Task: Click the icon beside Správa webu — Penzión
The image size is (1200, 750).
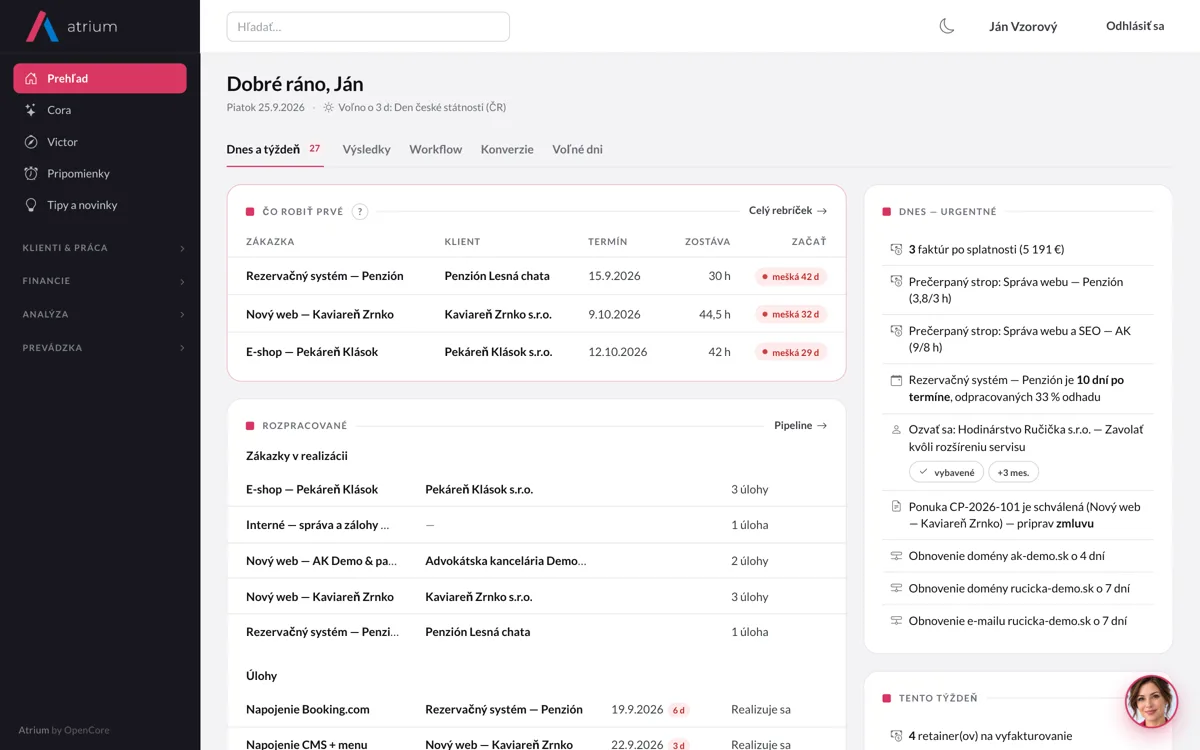Action: click(x=896, y=282)
